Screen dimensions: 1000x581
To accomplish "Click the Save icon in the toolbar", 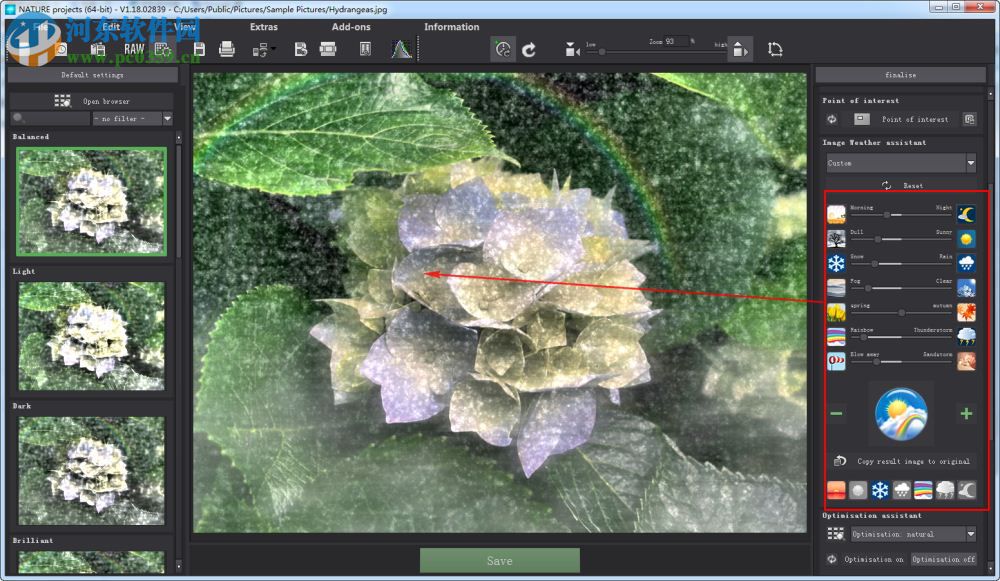I will point(201,48).
